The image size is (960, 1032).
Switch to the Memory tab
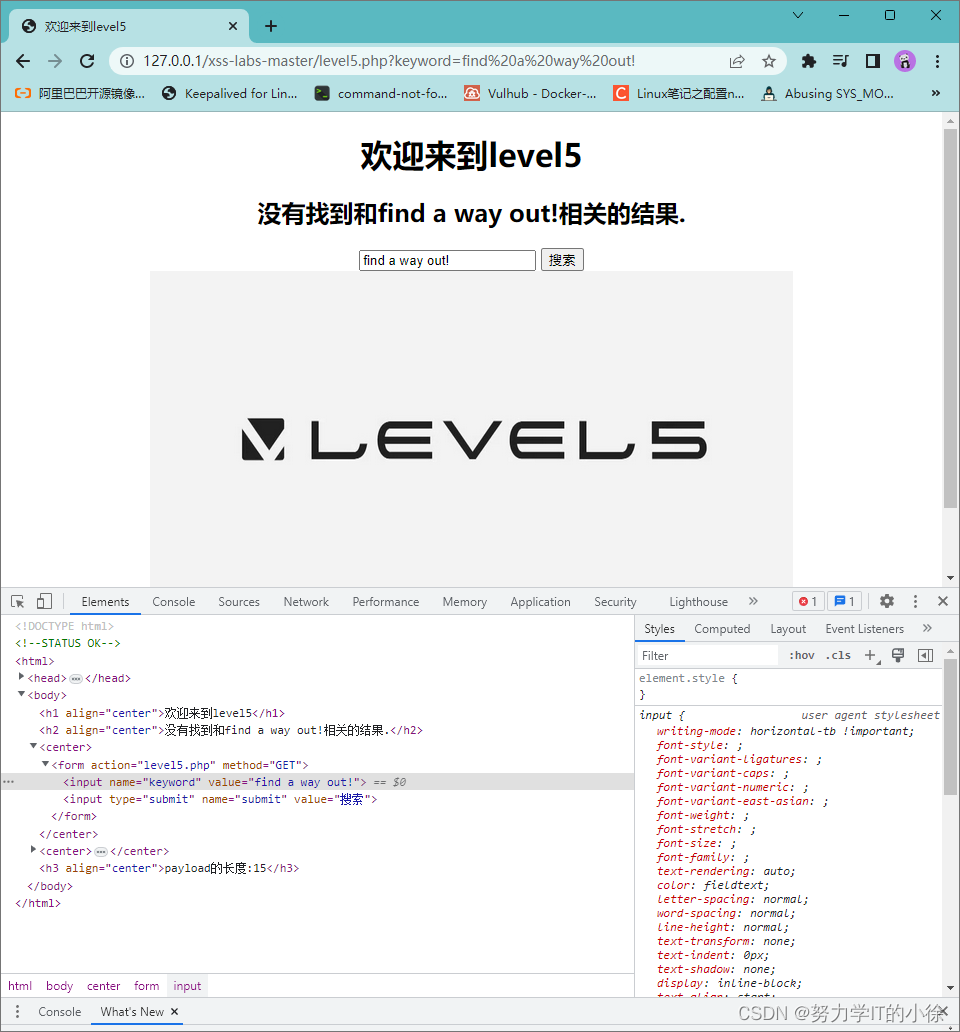[x=465, y=602]
